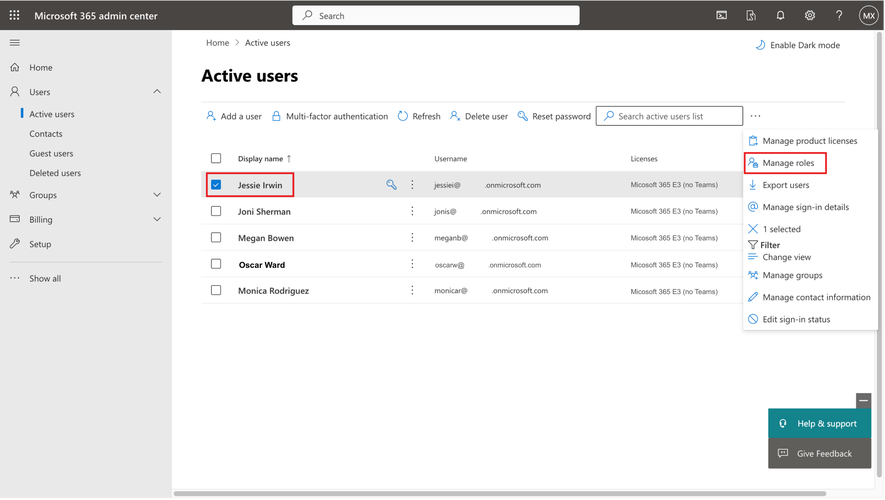Open Deleted users in the sidebar
Image resolution: width=885 pixels, height=500 pixels.
tap(55, 173)
